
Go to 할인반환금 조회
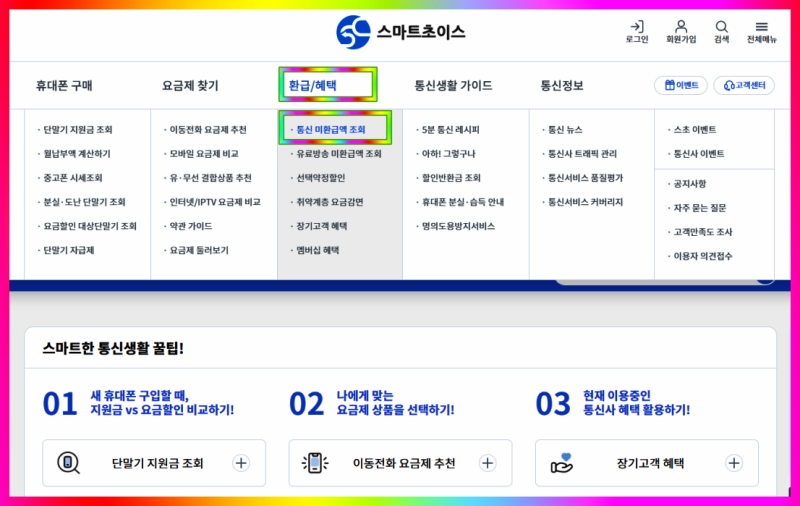click(x=451, y=178)
